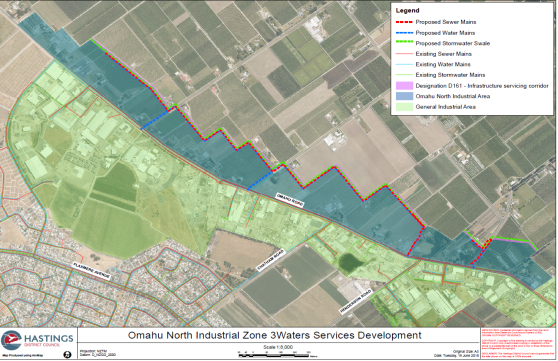
Task: Click the small round emblem below the logo
Action: pyautogui.click(x=67, y=354)
